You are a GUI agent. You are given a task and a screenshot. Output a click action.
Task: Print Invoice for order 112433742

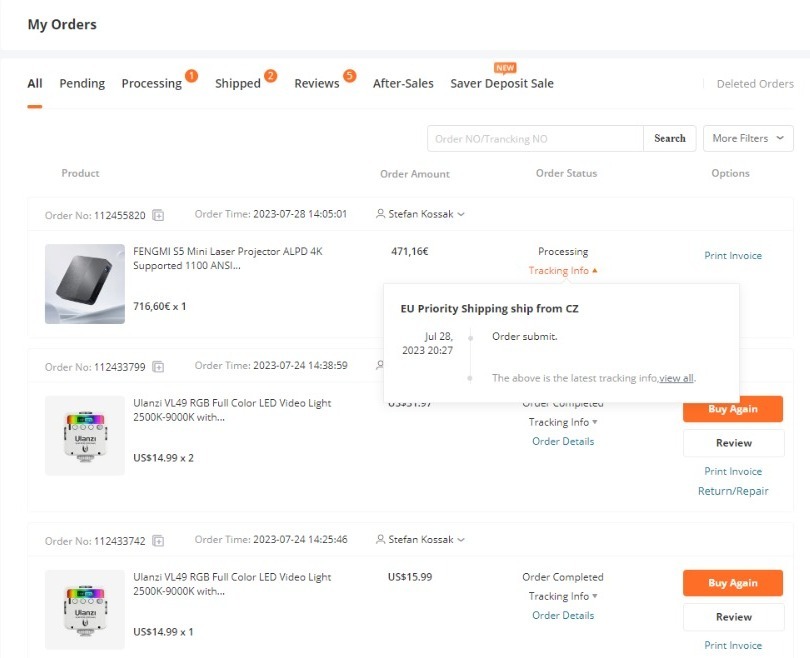pos(733,646)
